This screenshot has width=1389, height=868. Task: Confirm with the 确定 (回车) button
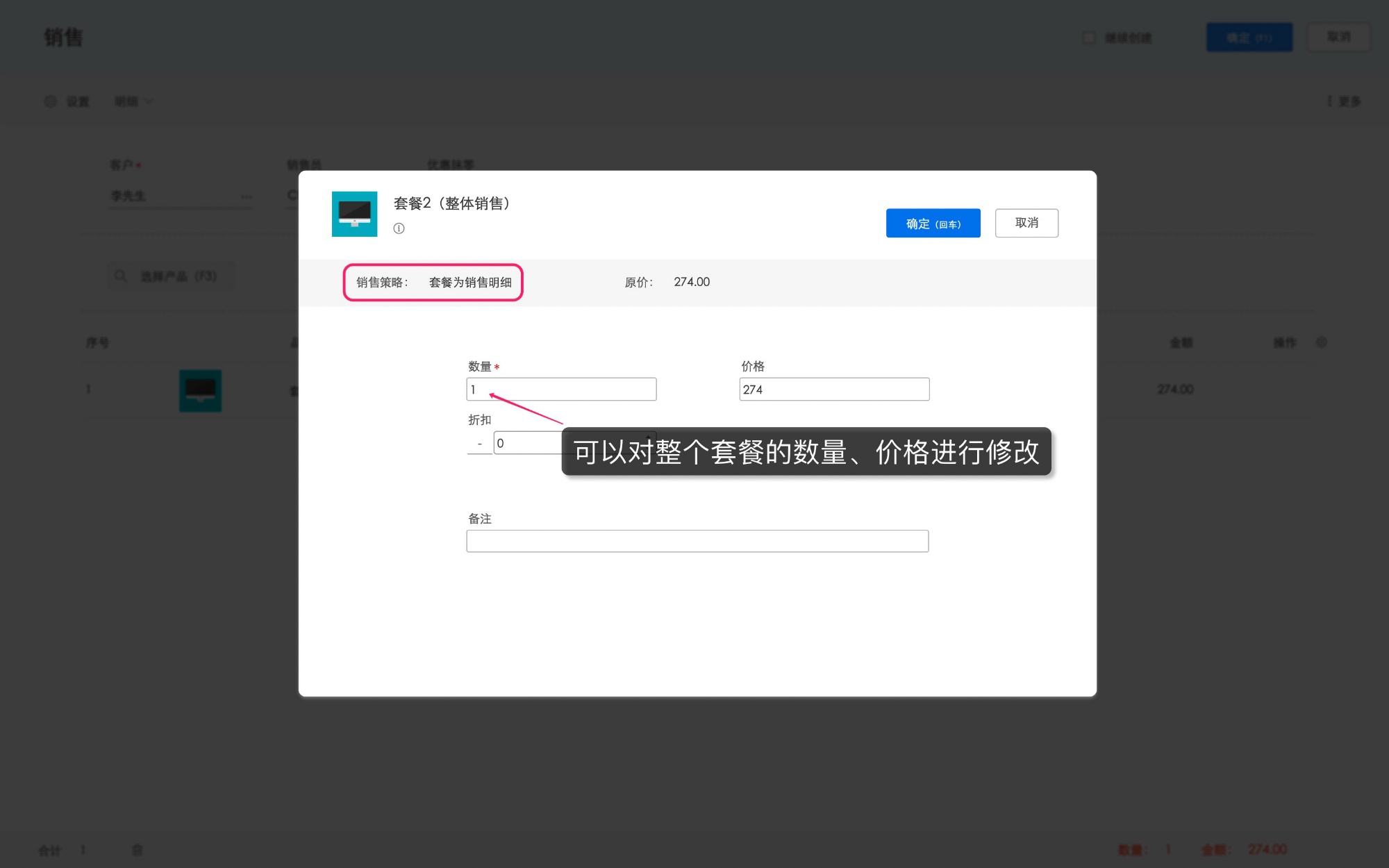(933, 224)
